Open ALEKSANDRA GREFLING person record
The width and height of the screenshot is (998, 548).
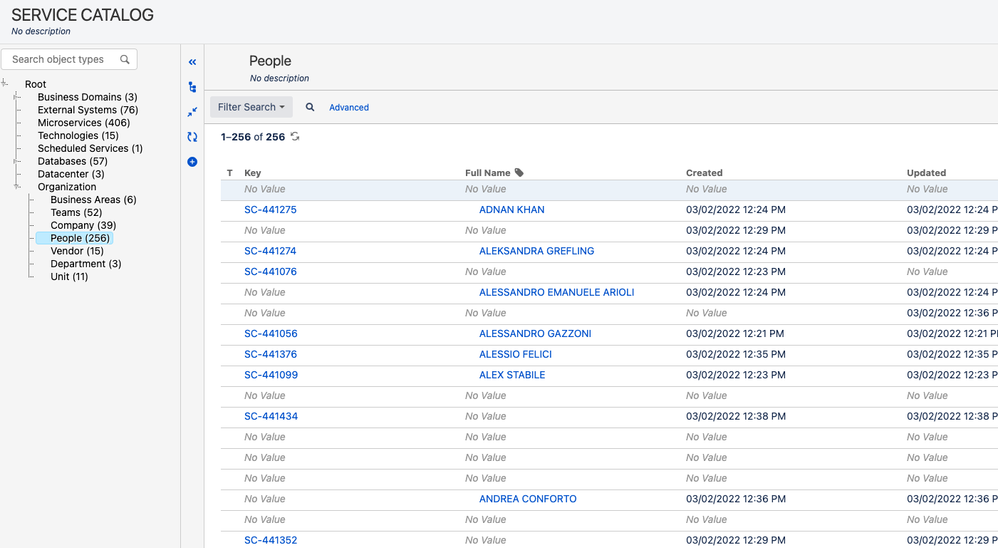pos(537,251)
